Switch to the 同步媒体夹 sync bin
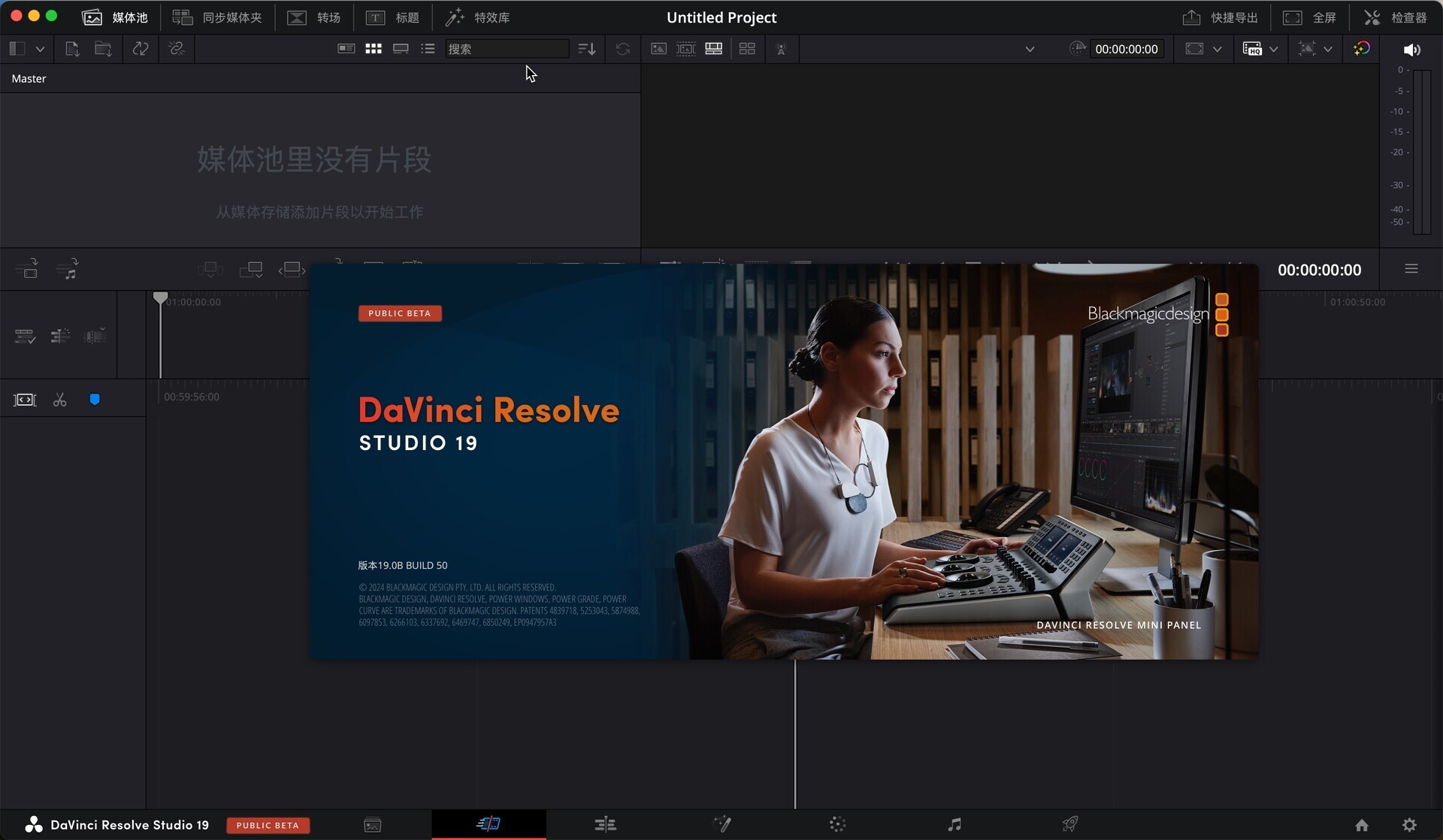 [x=217, y=17]
